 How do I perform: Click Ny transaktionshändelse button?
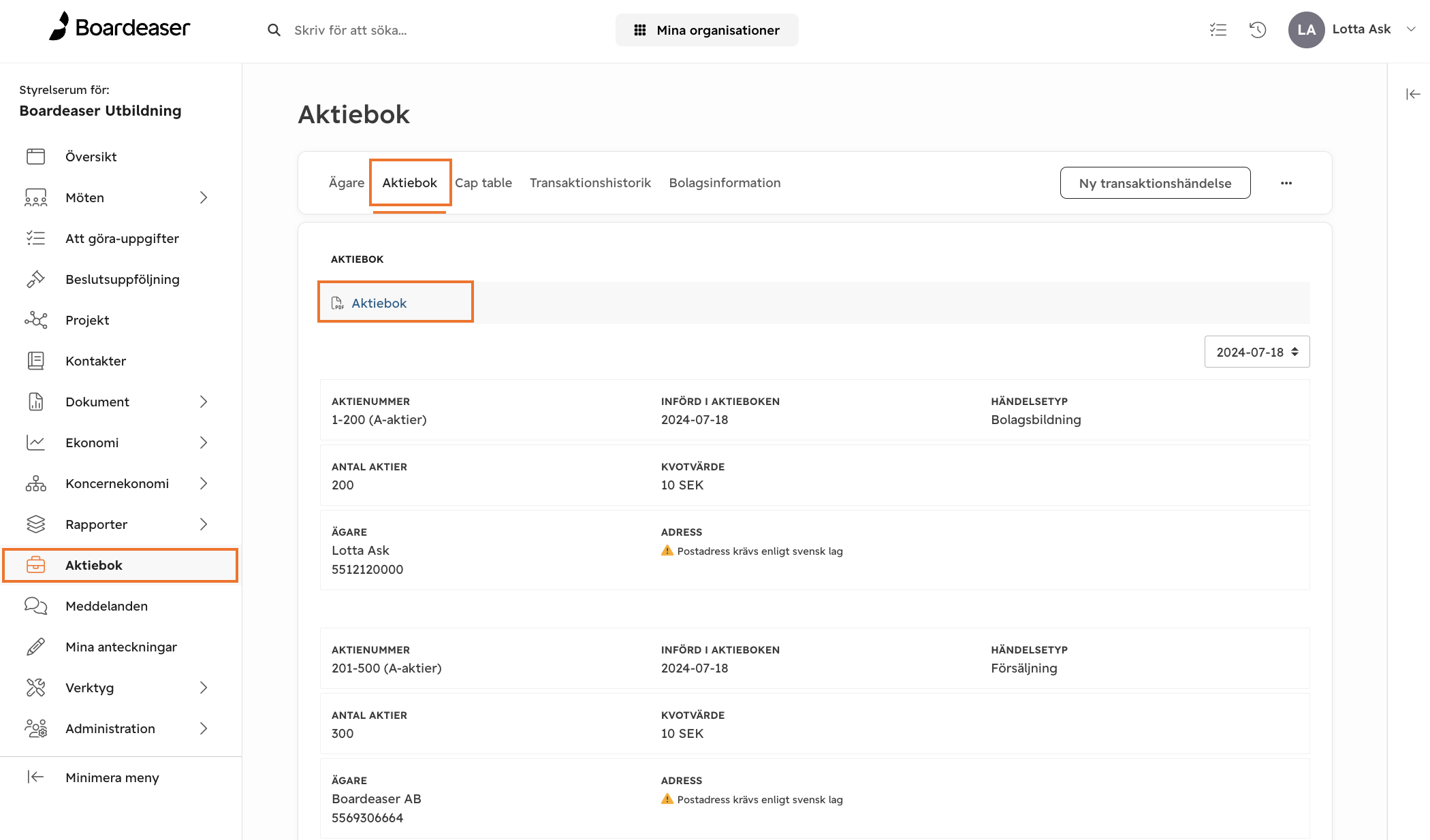1155,183
